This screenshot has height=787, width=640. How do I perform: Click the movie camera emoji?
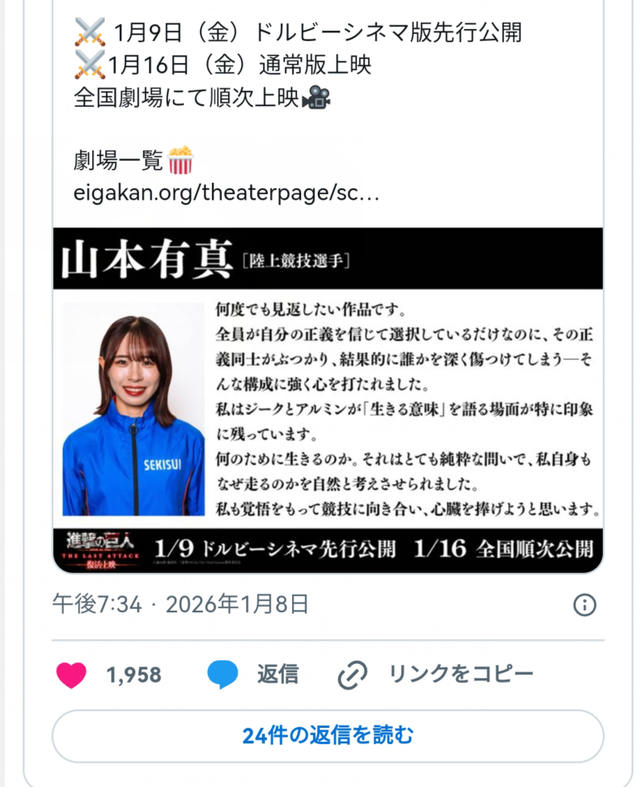pos(316,97)
